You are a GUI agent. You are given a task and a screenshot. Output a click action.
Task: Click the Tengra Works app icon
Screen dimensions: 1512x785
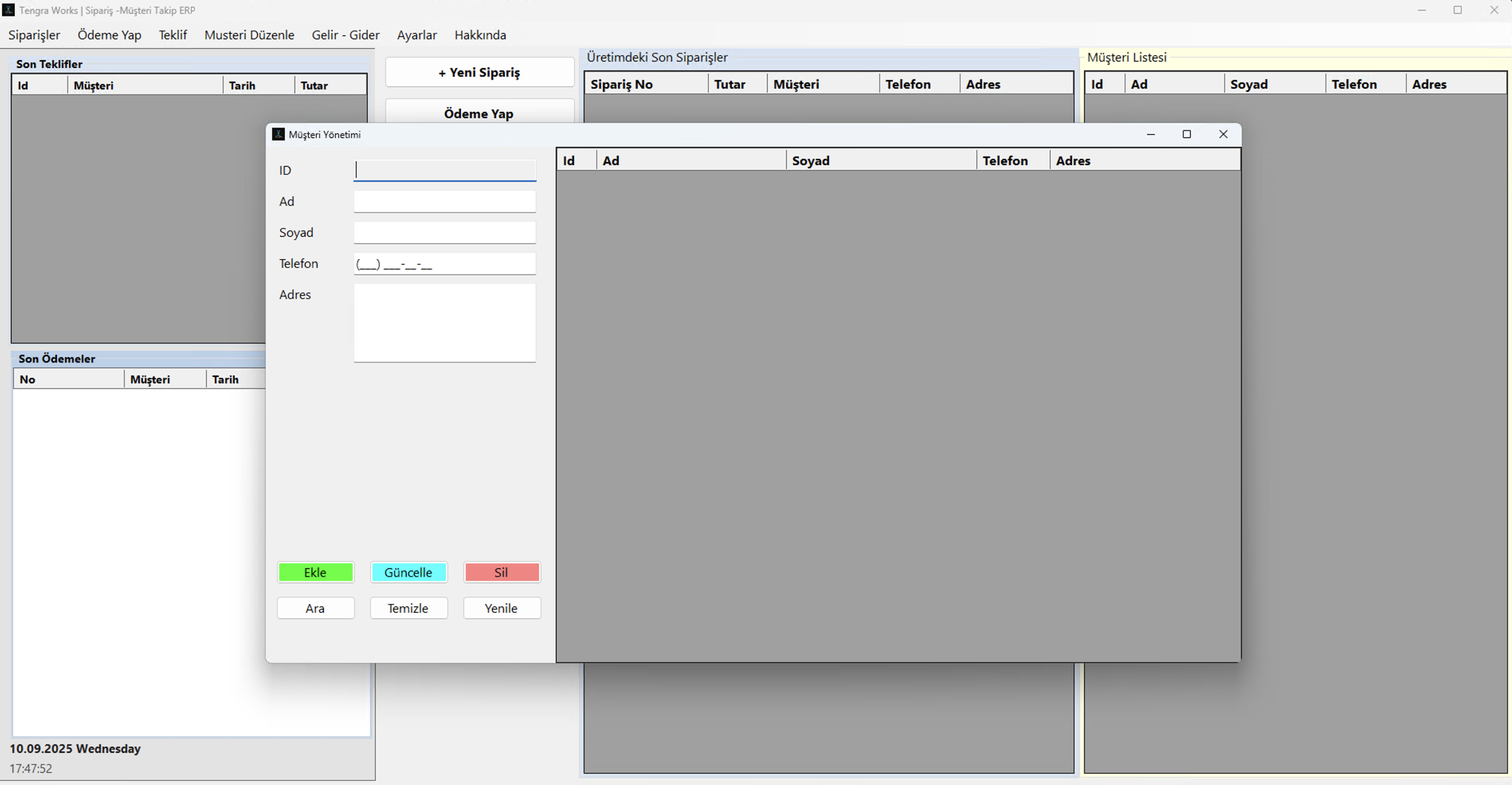click(8, 10)
